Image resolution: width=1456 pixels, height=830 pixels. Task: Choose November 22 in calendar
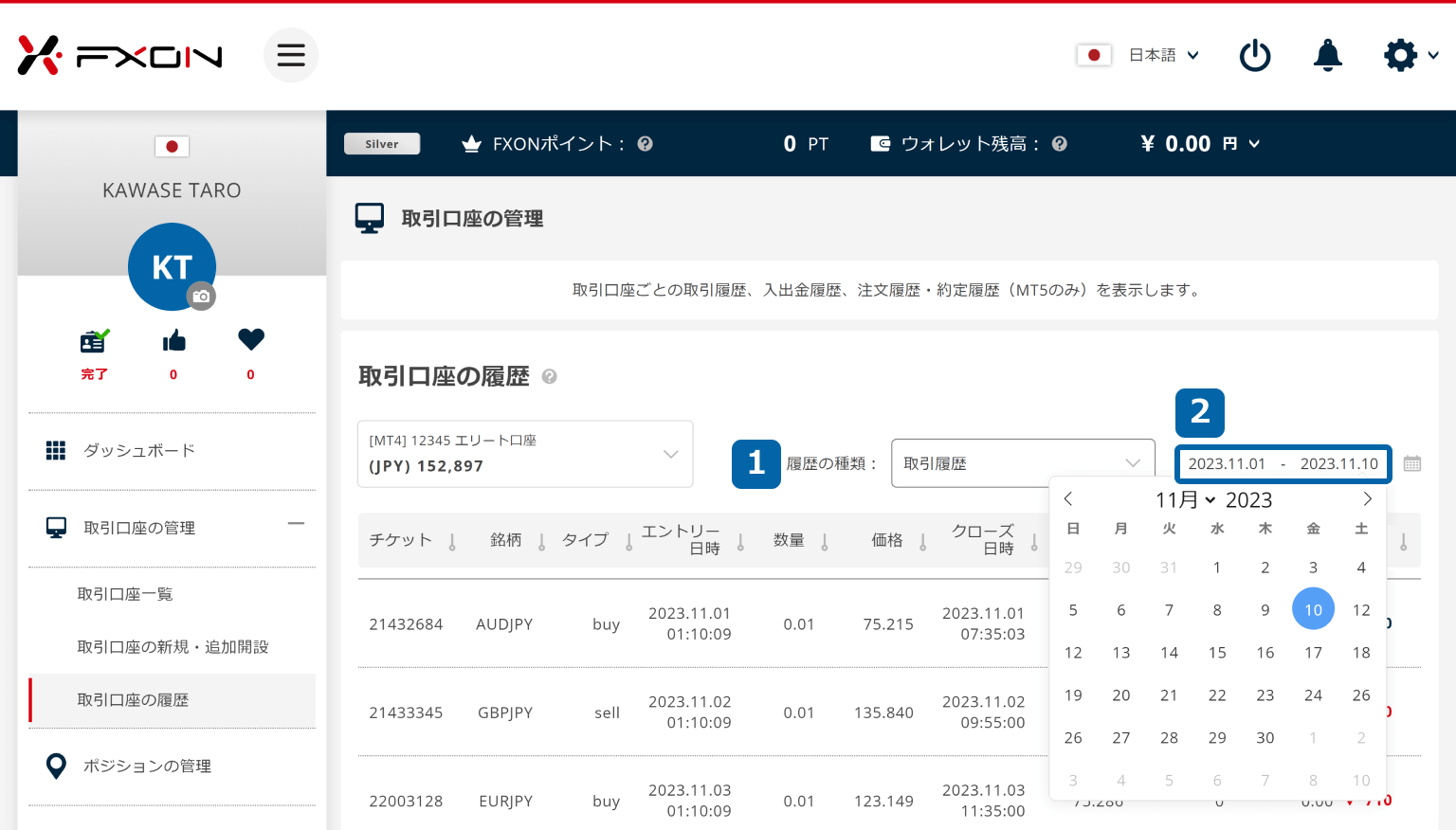coord(1217,695)
